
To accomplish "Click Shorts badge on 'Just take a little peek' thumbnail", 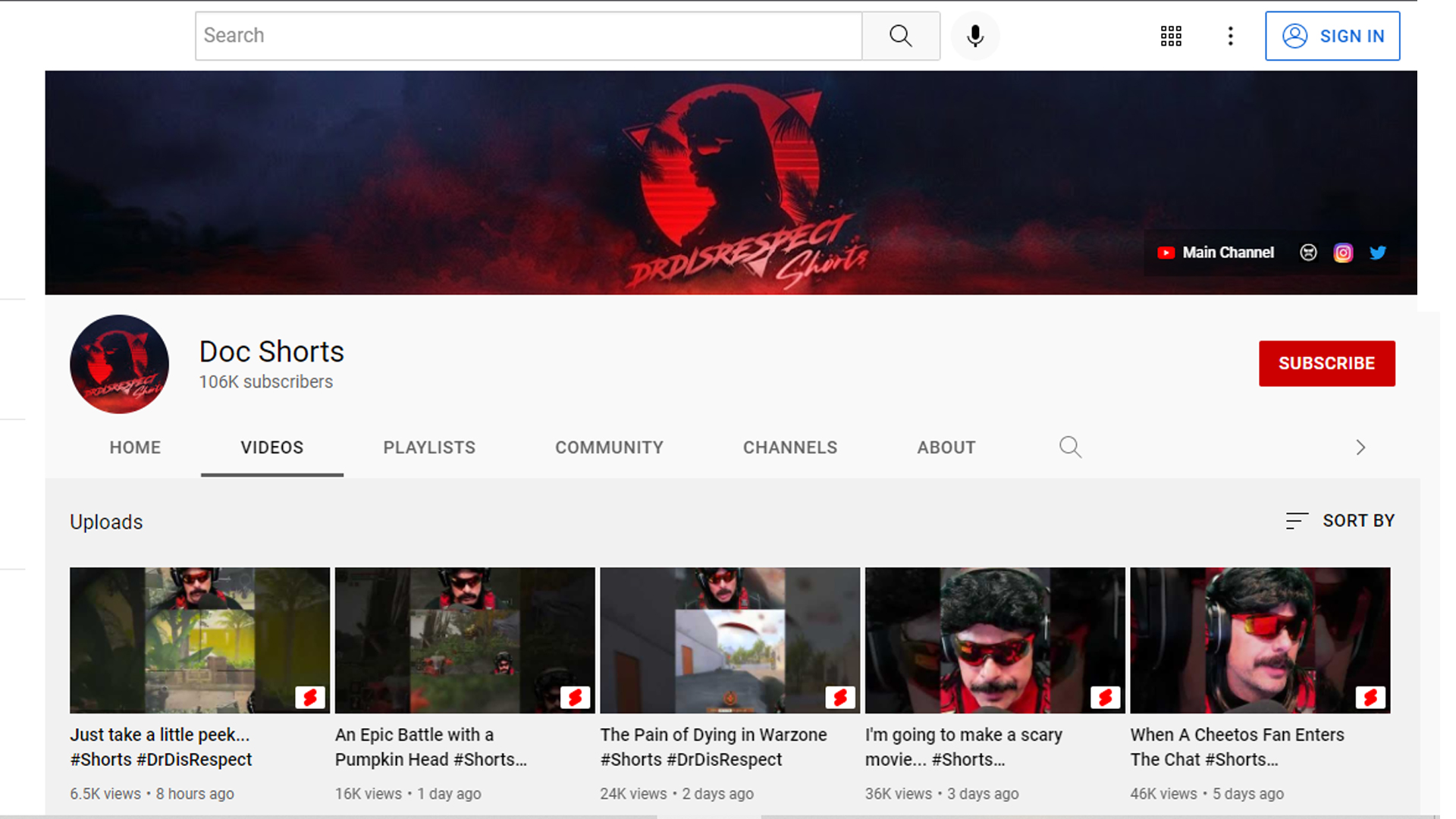I will click(310, 697).
